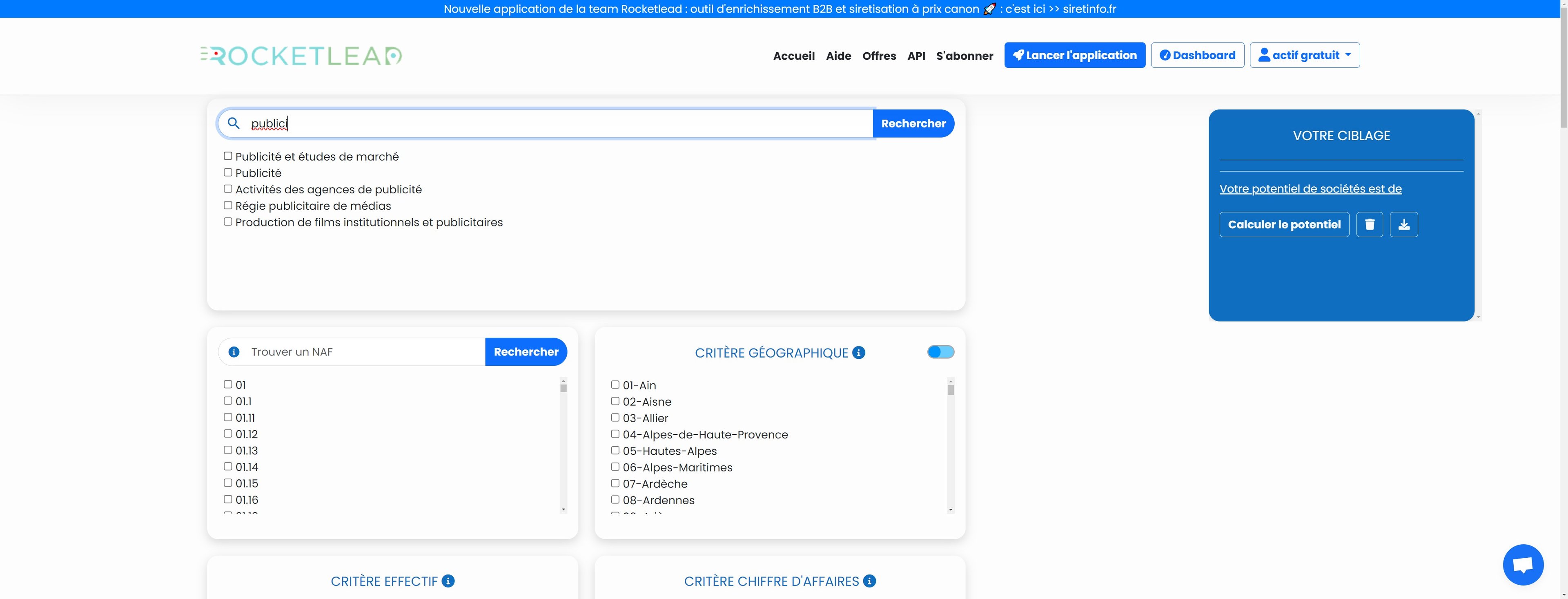This screenshot has height=599, width=1568.
Task: Click info icon in NAF search field
Action: click(234, 352)
